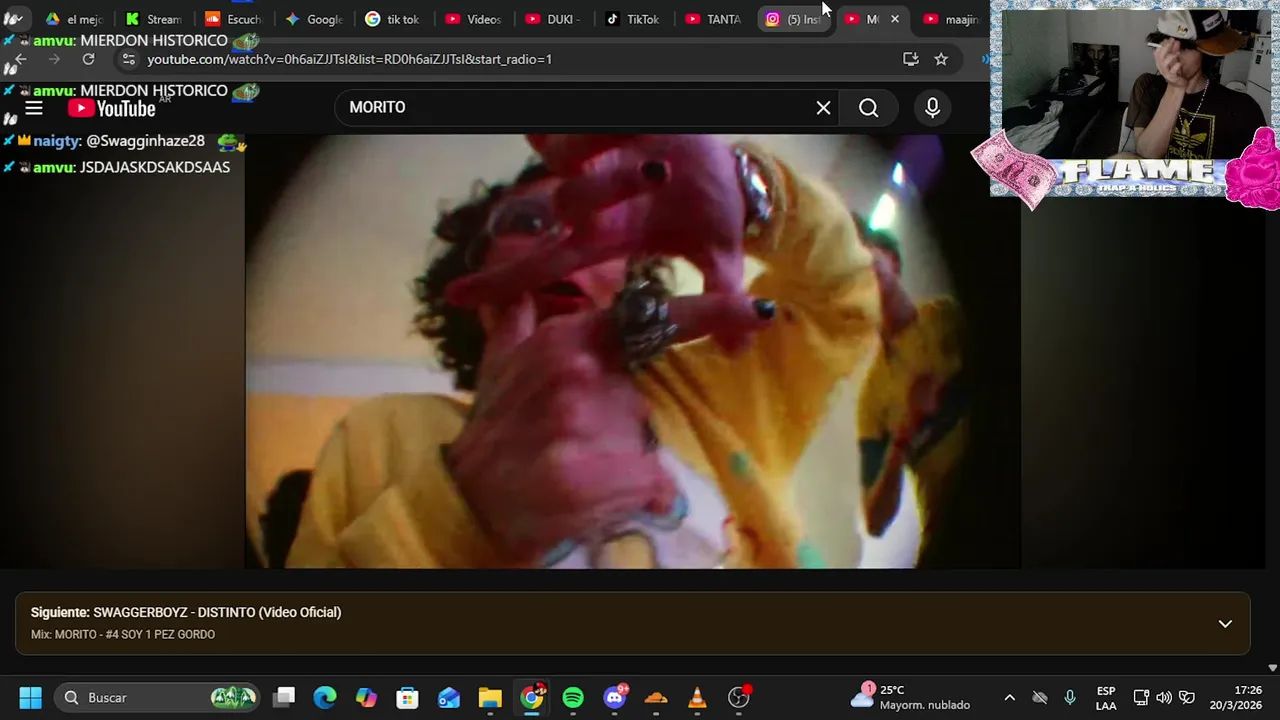Viewport: 1280px width, 720px height.
Task: Open OBS Studio from the taskbar
Action: click(x=739, y=697)
